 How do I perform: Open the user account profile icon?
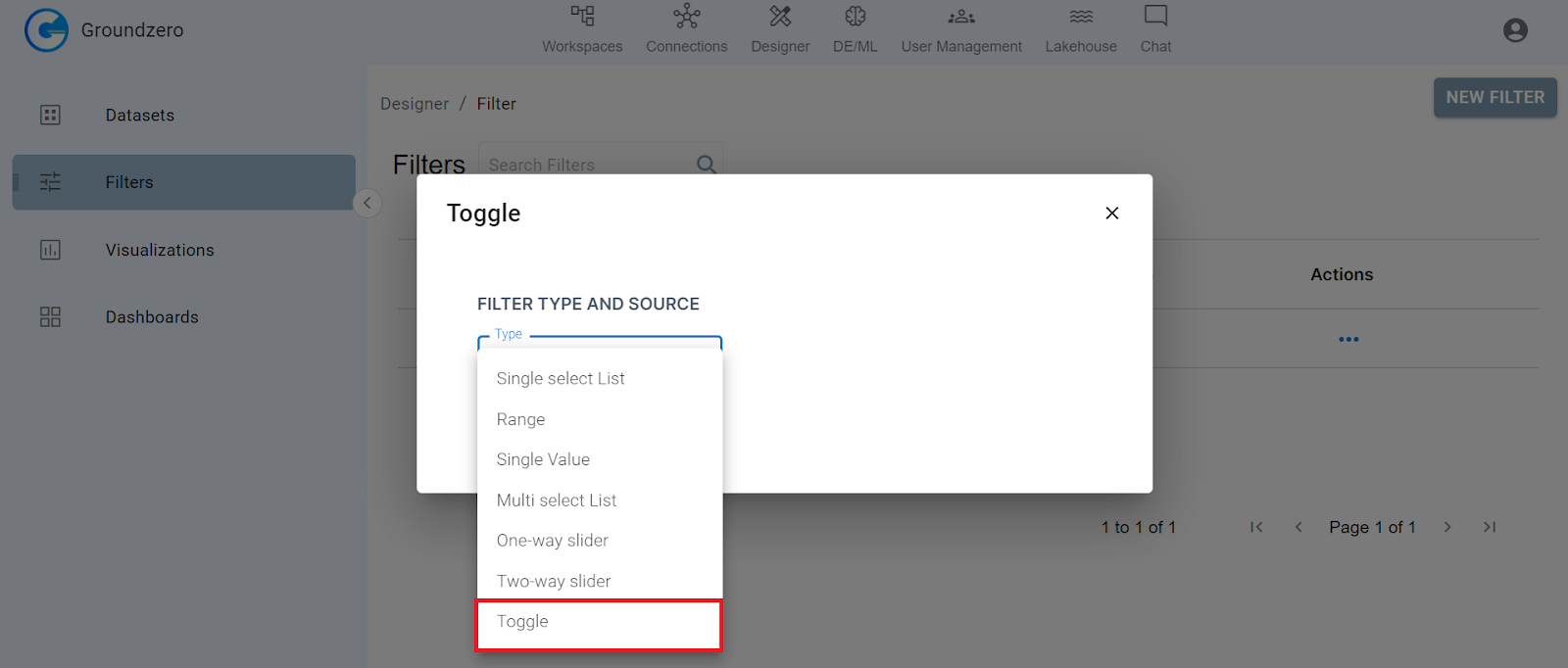[x=1515, y=30]
